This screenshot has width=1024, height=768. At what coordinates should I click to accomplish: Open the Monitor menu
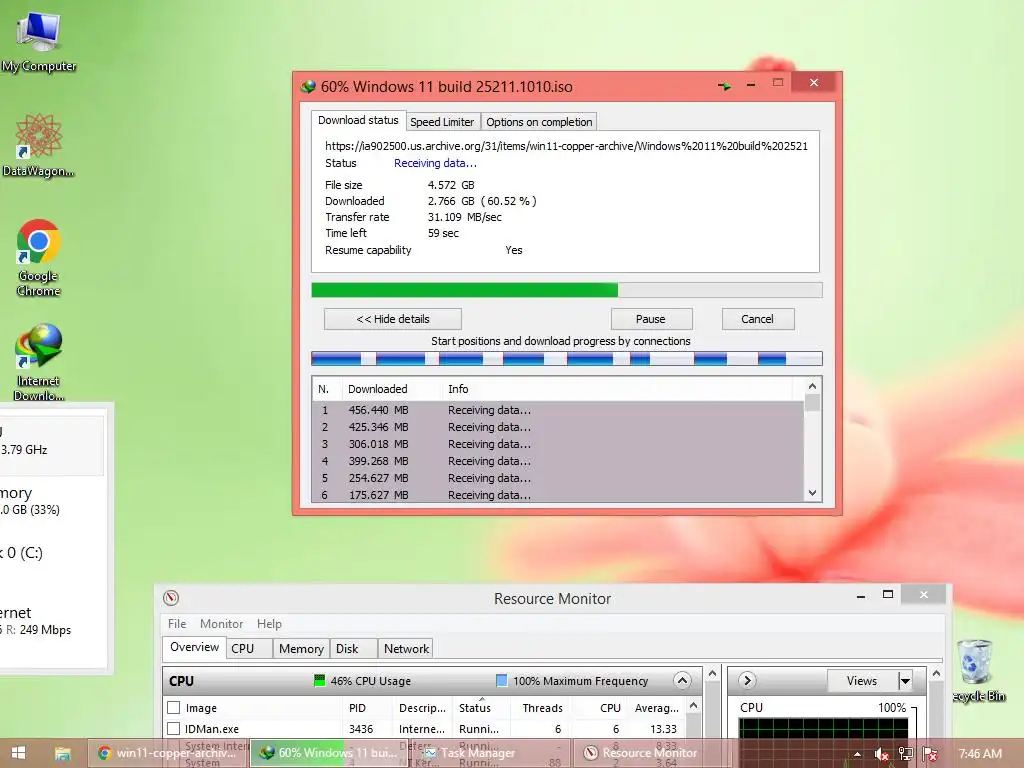[221, 624]
